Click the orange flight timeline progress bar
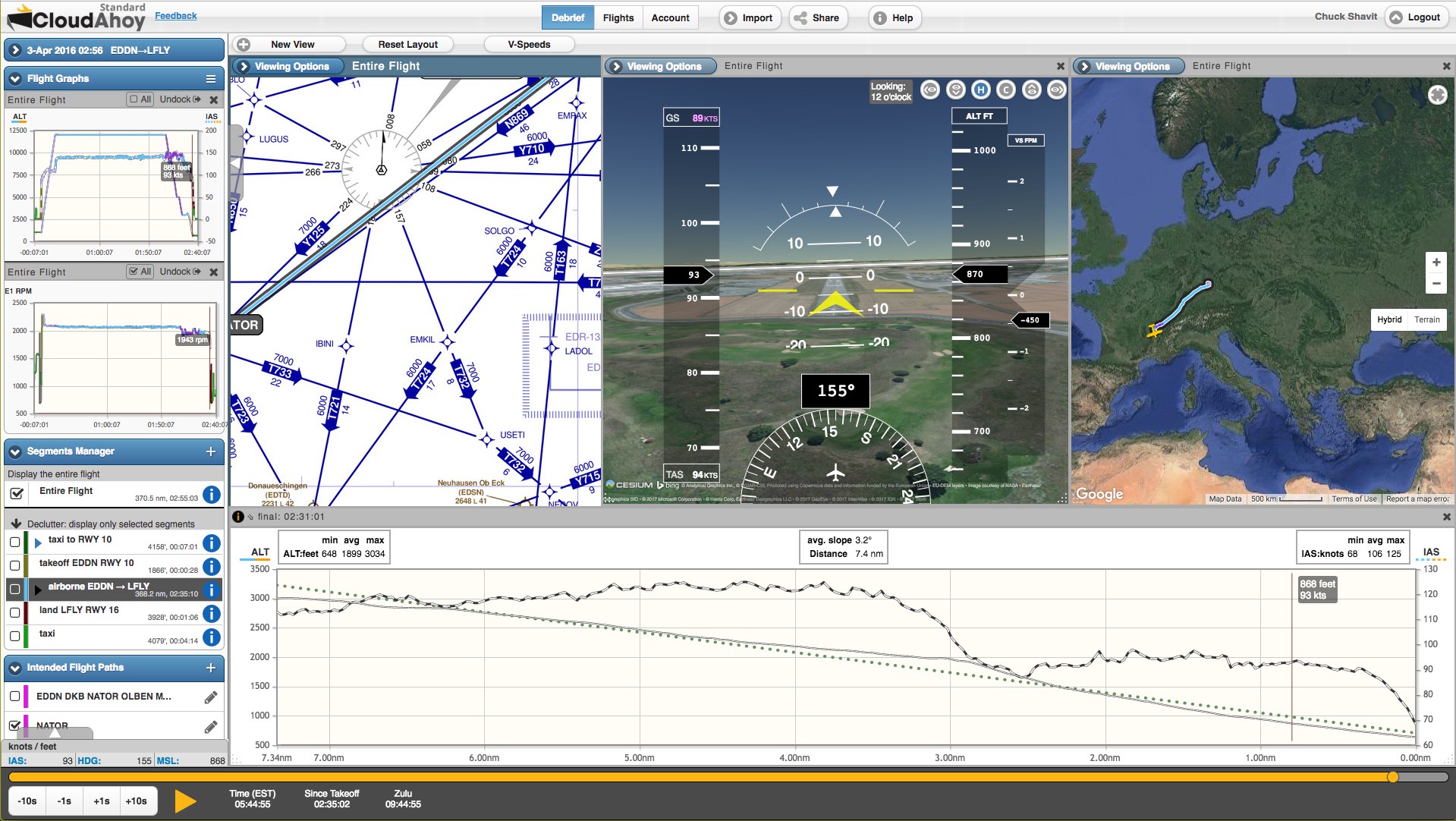Screen dimensions: 1456x821 click(700, 777)
